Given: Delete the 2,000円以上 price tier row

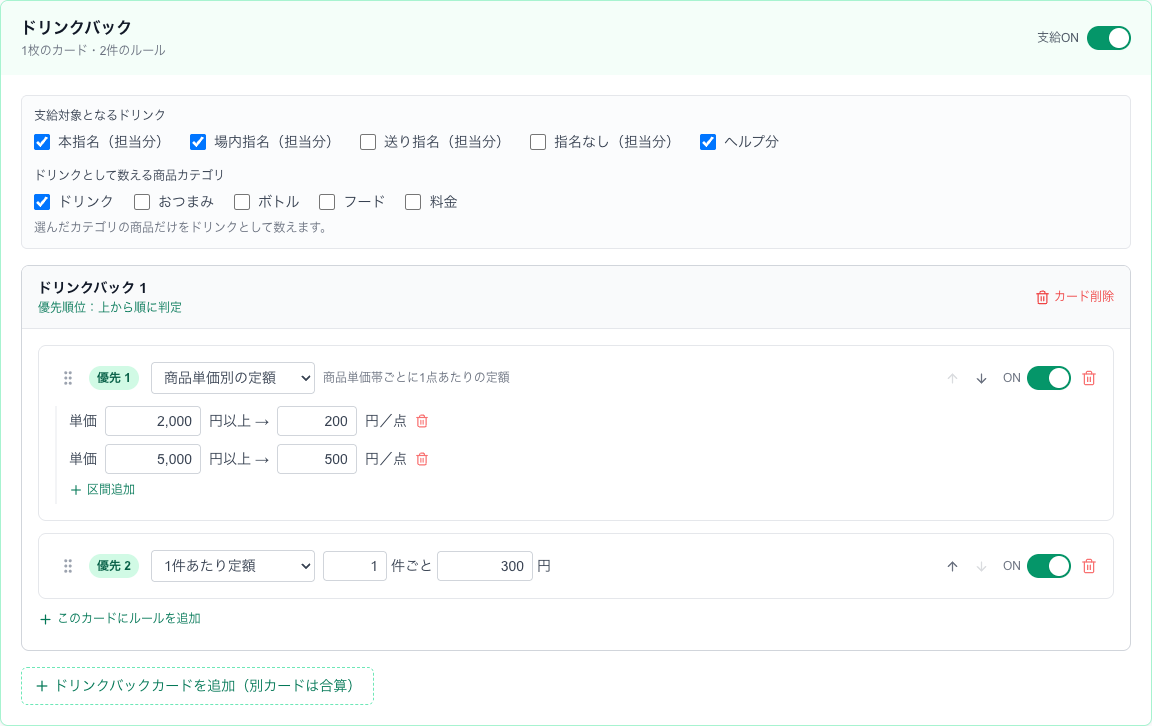Looking at the screenshot, I should coord(422,421).
